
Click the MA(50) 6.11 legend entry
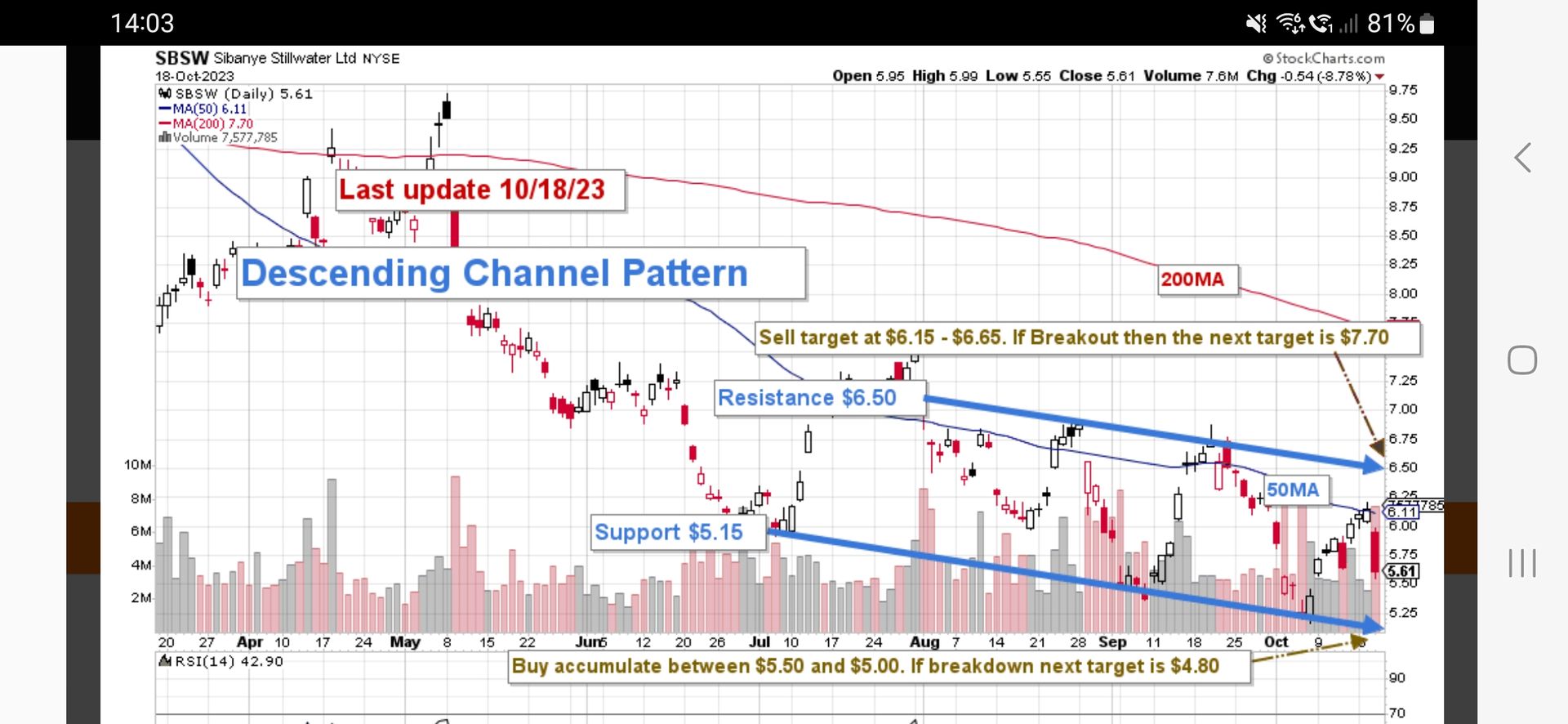point(203,109)
